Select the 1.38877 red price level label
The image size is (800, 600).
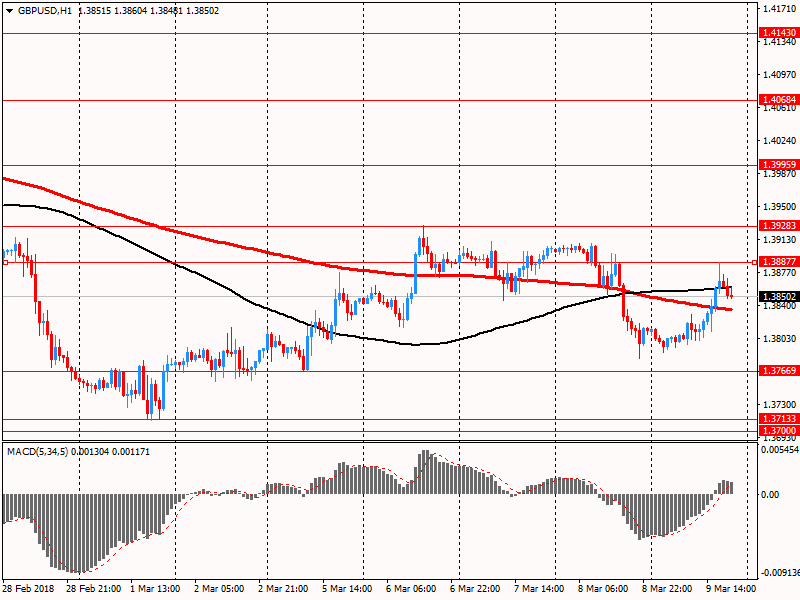(x=779, y=262)
